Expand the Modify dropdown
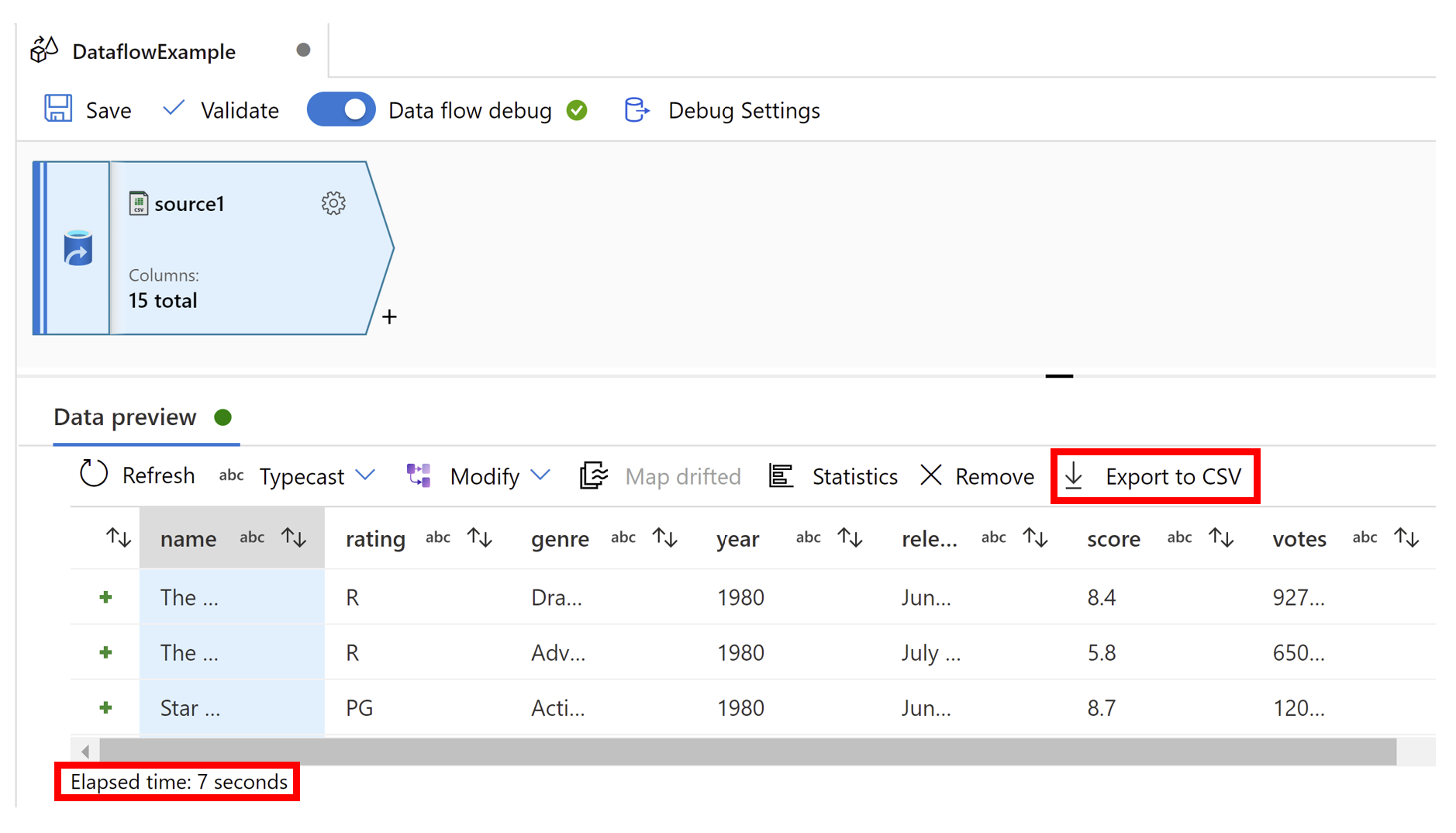This screenshot has height=833, width=1456. click(x=540, y=475)
